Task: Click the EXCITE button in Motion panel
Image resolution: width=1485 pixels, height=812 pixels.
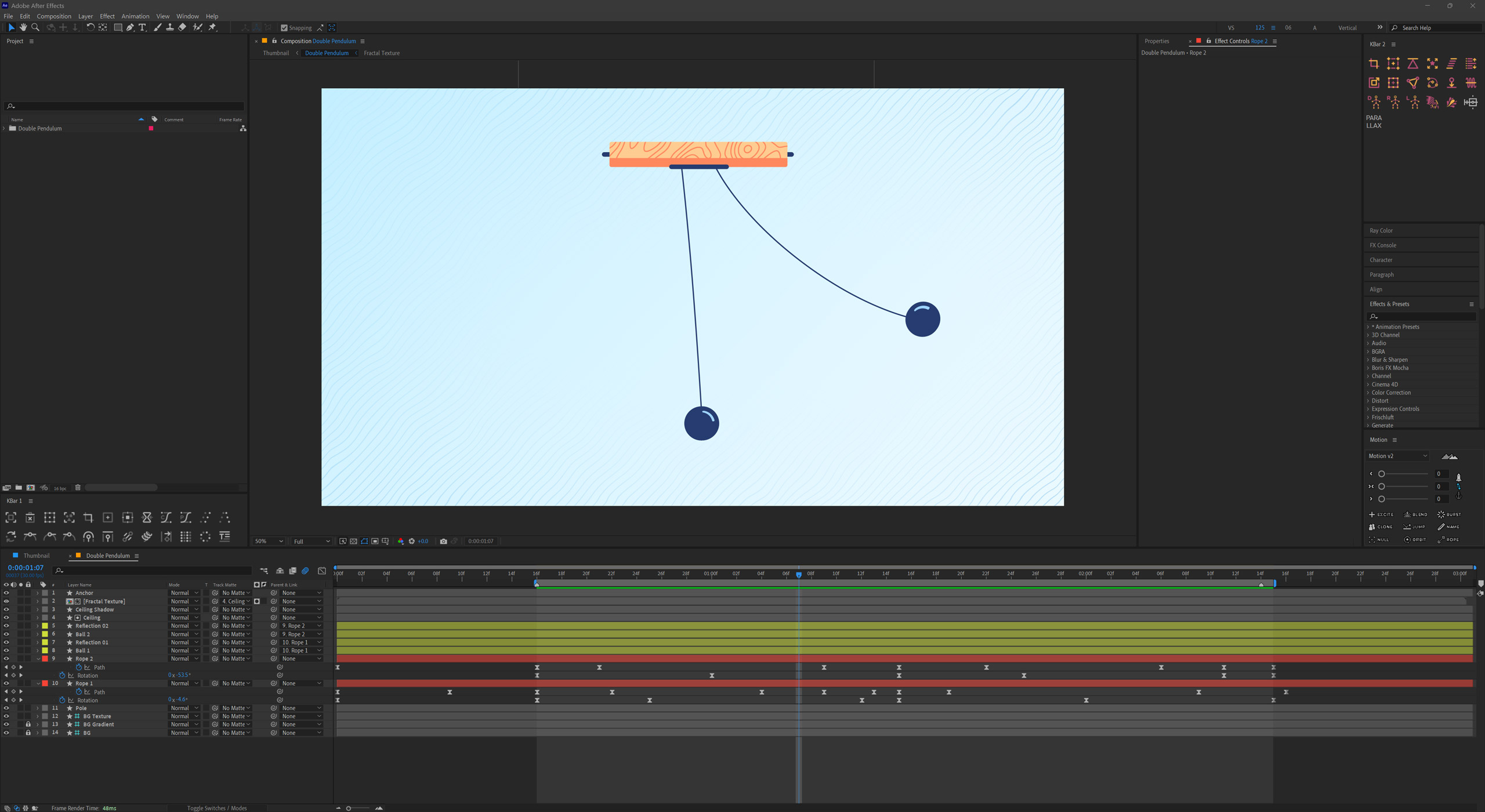Action: [1381, 514]
